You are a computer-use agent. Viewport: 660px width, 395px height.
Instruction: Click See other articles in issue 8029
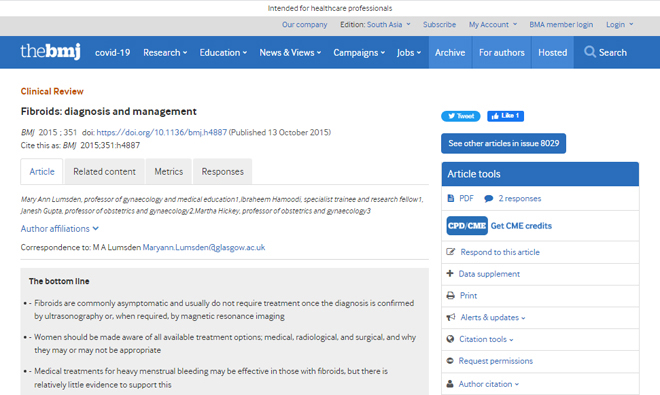tap(503, 144)
